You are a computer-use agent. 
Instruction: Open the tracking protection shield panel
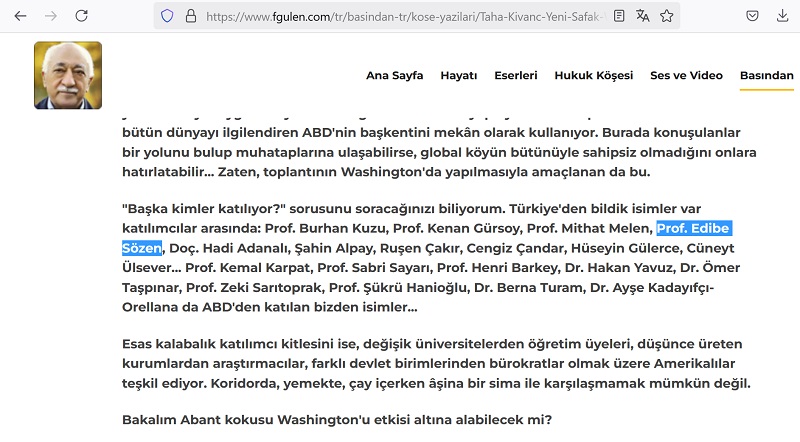[167, 16]
